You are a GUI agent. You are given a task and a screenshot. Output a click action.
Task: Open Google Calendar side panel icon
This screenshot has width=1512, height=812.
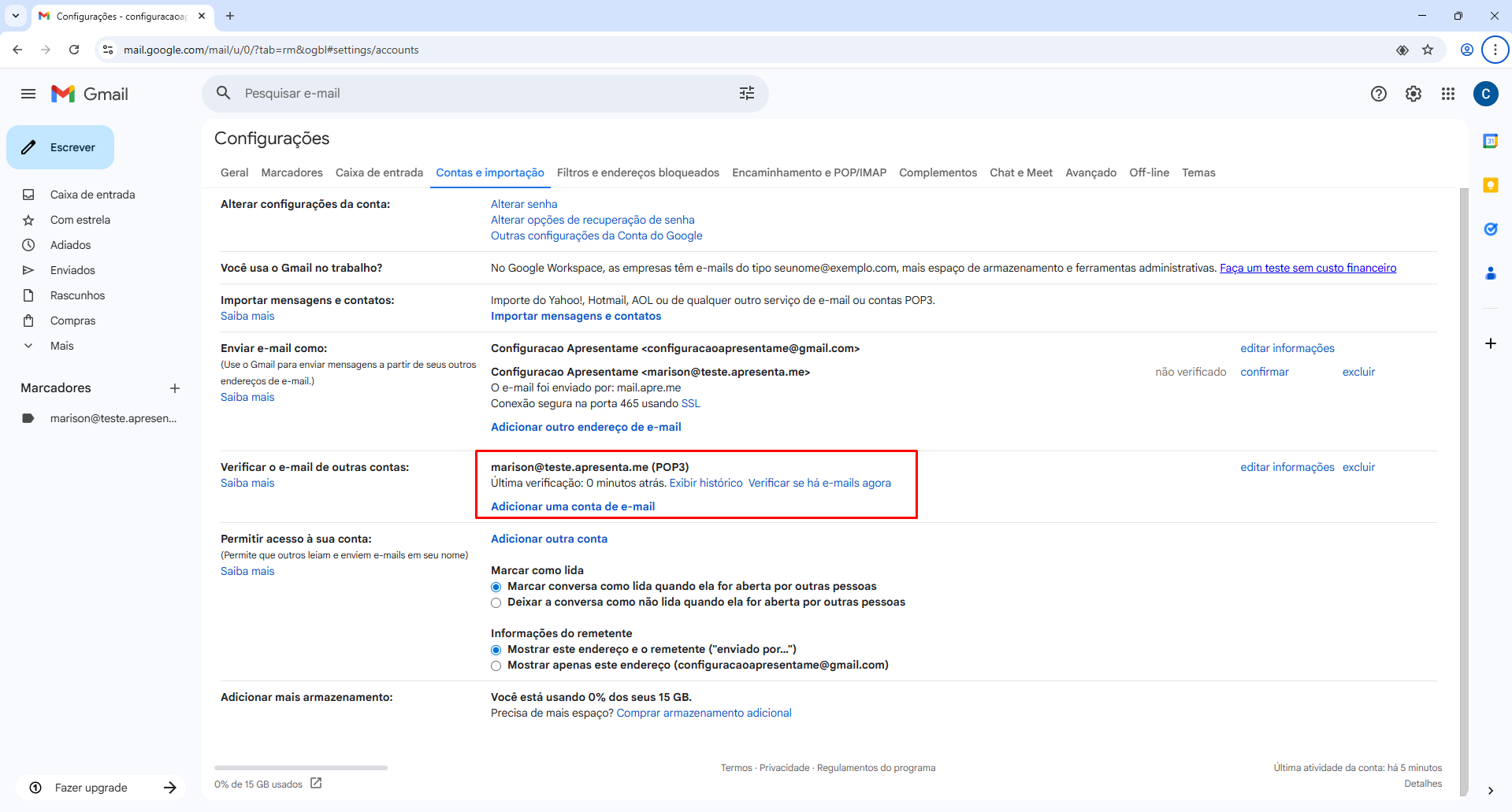(x=1490, y=142)
